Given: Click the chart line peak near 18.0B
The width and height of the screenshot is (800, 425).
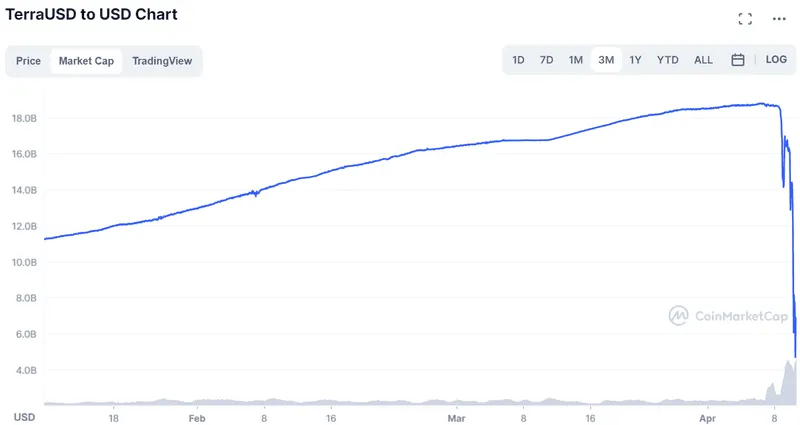Looking at the screenshot, I should (761, 104).
